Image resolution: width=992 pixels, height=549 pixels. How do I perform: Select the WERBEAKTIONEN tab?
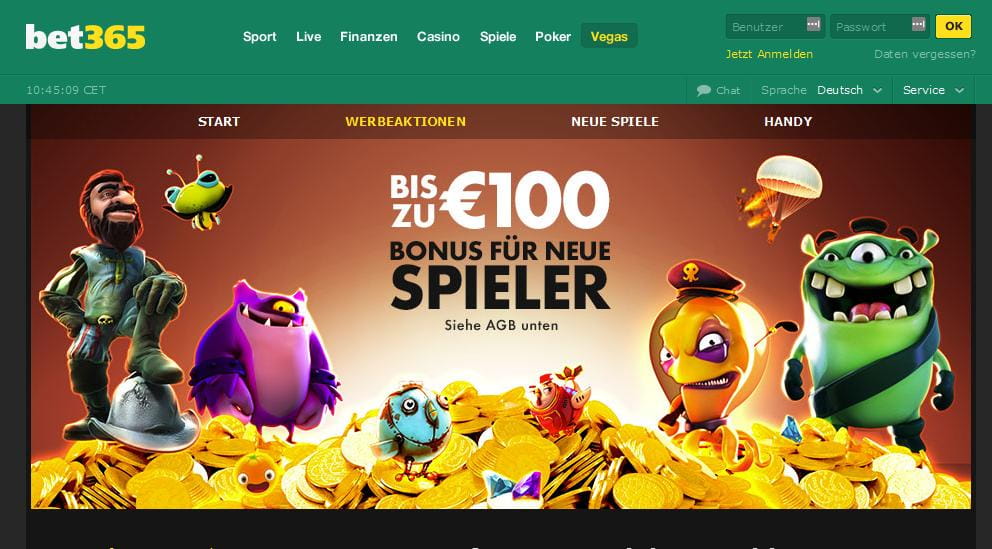(406, 121)
